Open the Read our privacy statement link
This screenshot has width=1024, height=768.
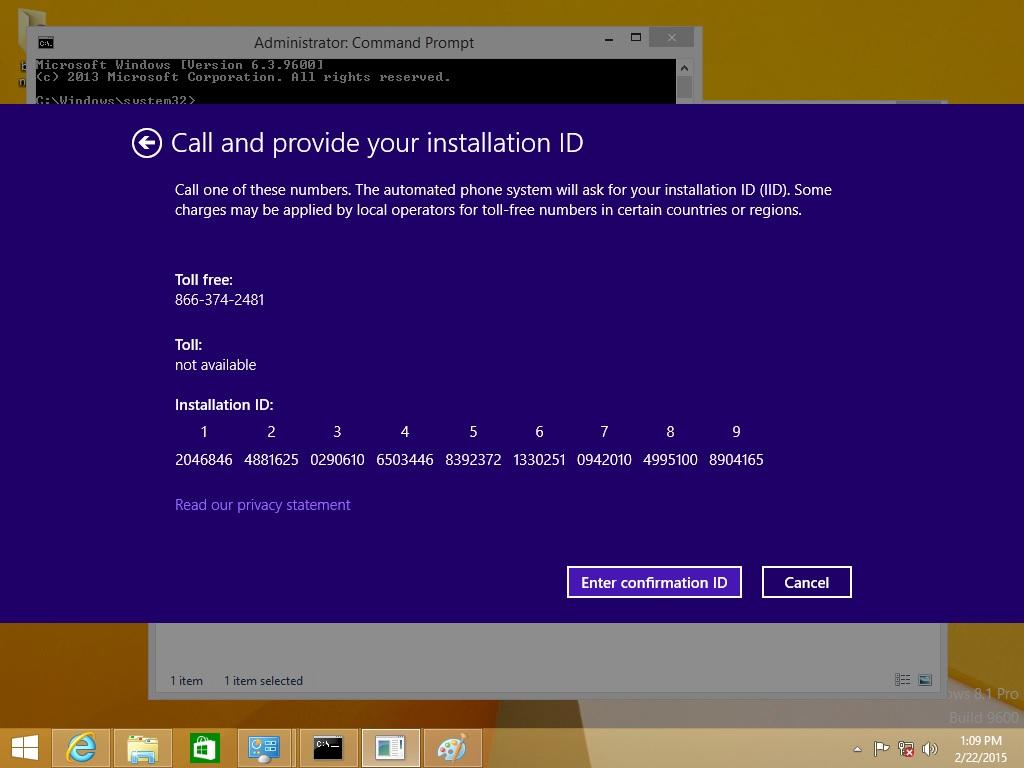263,505
